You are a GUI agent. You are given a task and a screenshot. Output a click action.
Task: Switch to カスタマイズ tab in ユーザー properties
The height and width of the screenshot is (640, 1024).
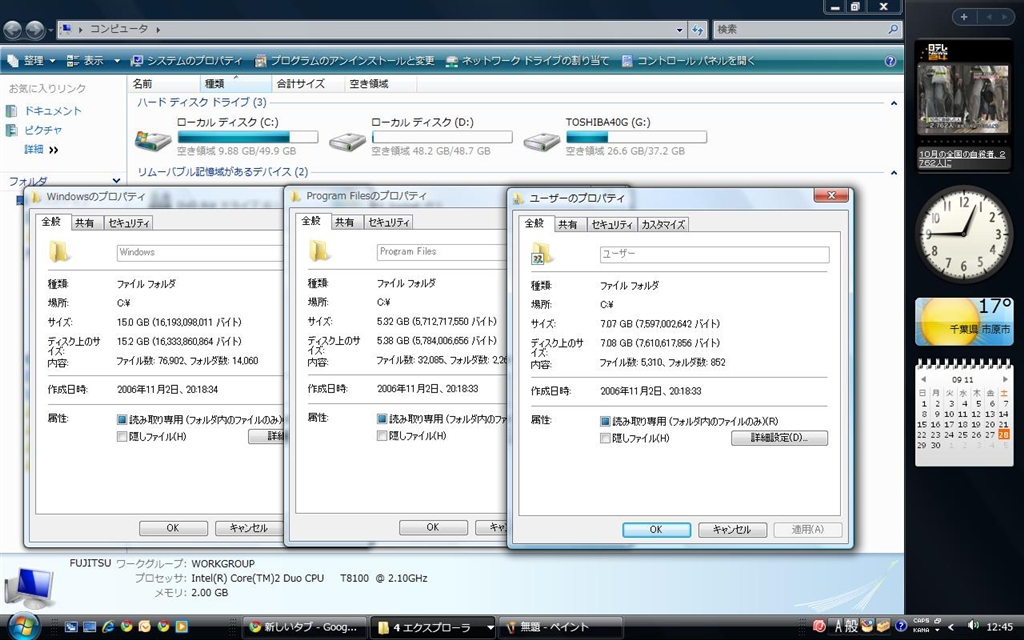(663, 225)
